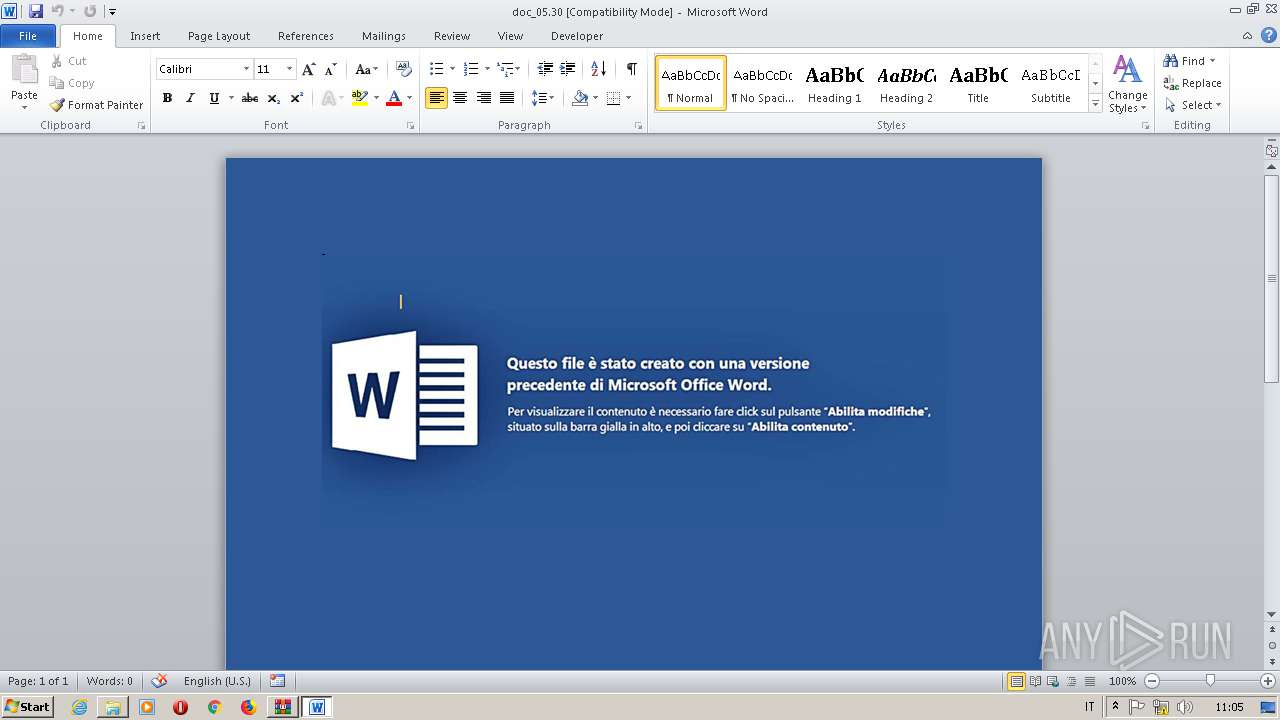Click the Sort icon

click(598, 69)
